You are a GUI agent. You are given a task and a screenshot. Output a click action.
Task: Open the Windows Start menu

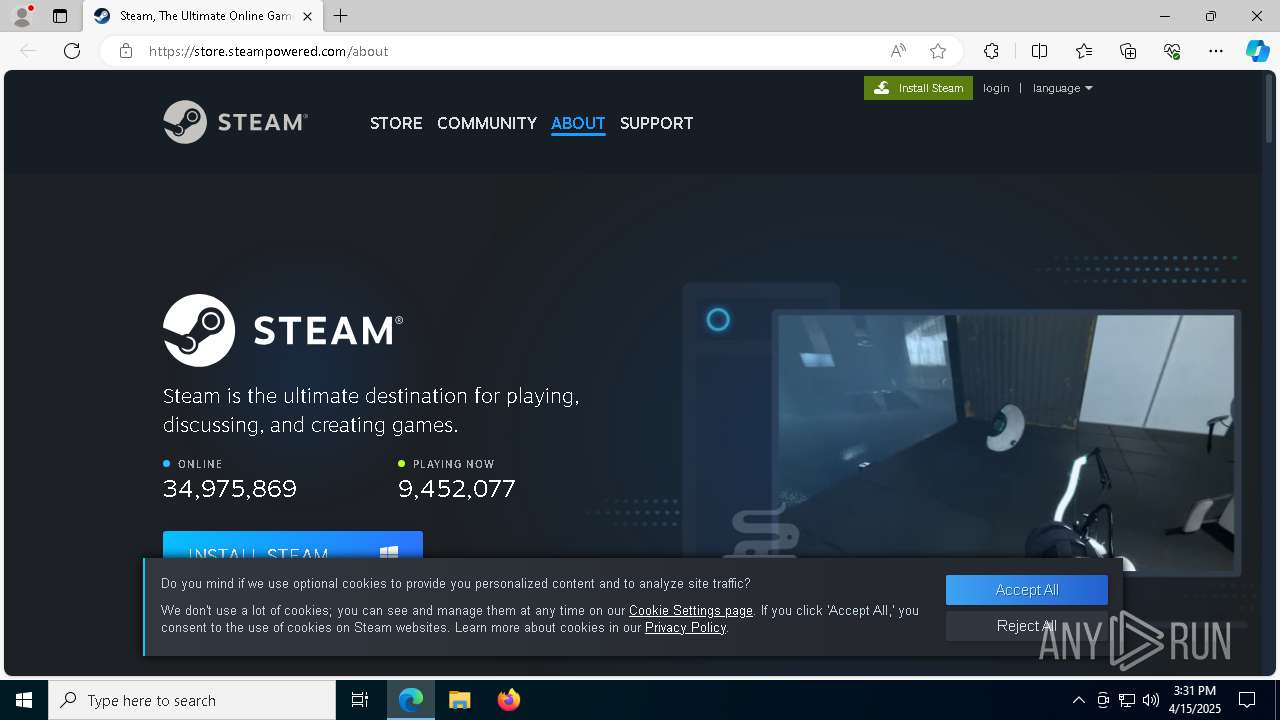(x=24, y=700)
